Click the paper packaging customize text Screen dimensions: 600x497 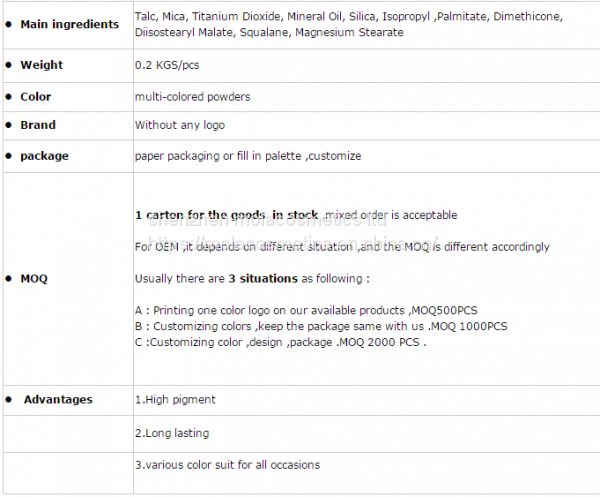click(x=248, y=156)
